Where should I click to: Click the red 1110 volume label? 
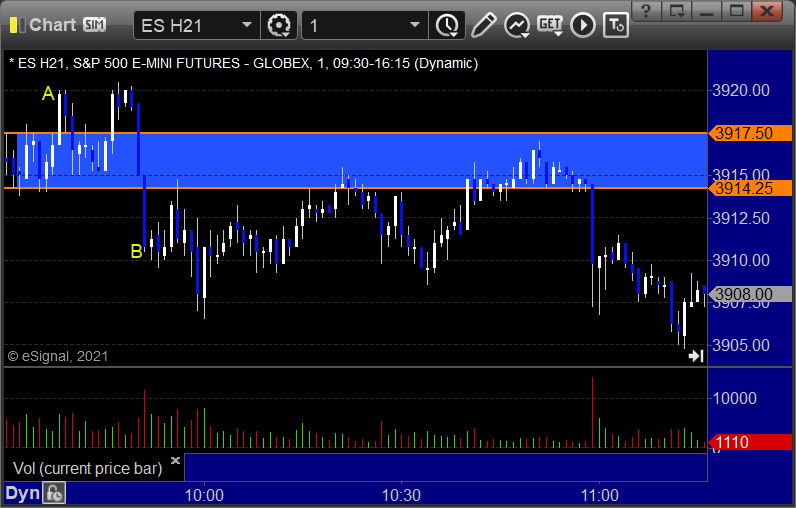pyautogui.click(x=750, y=442)
